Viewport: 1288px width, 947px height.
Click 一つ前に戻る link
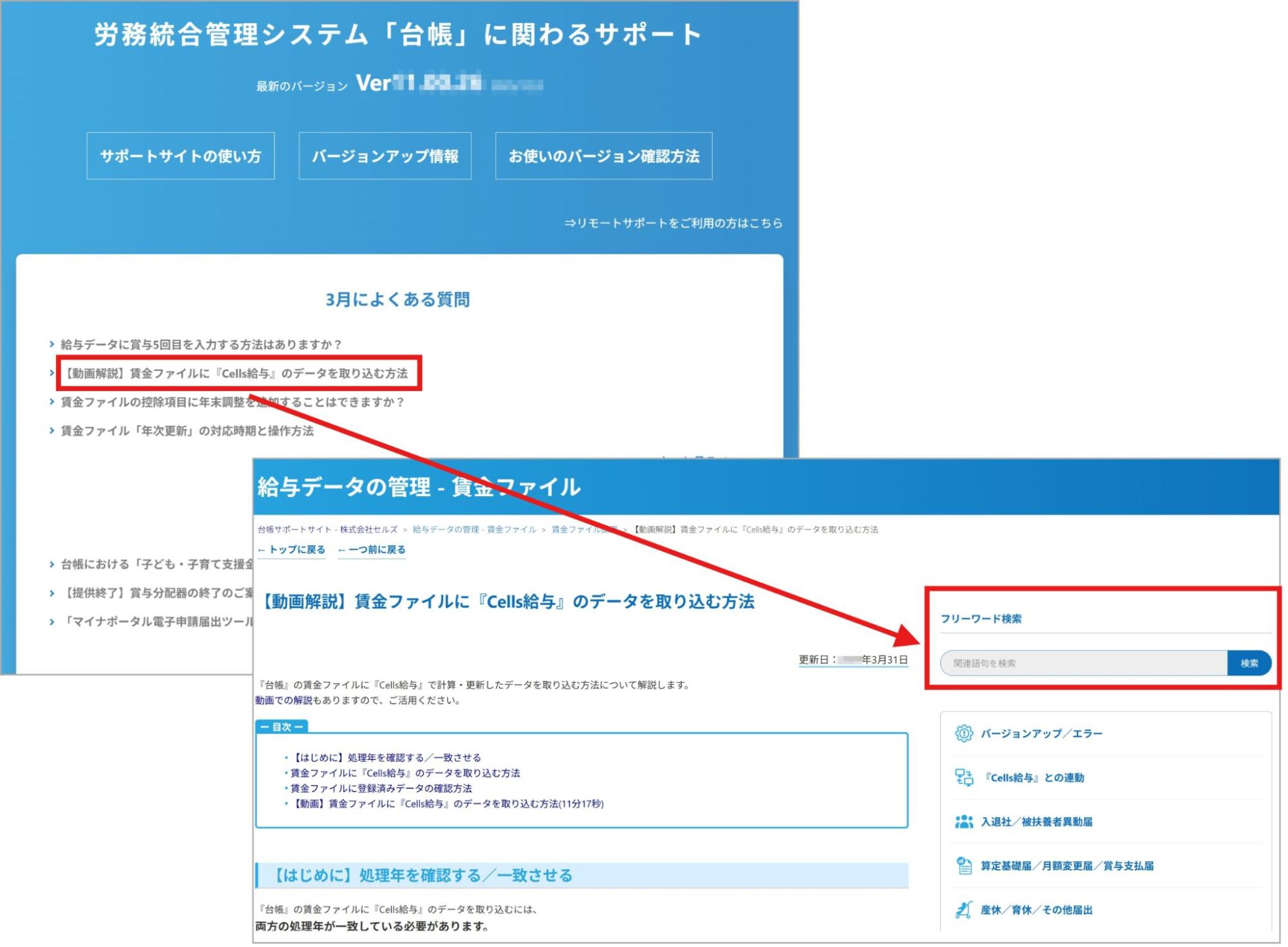coord(372,550)
